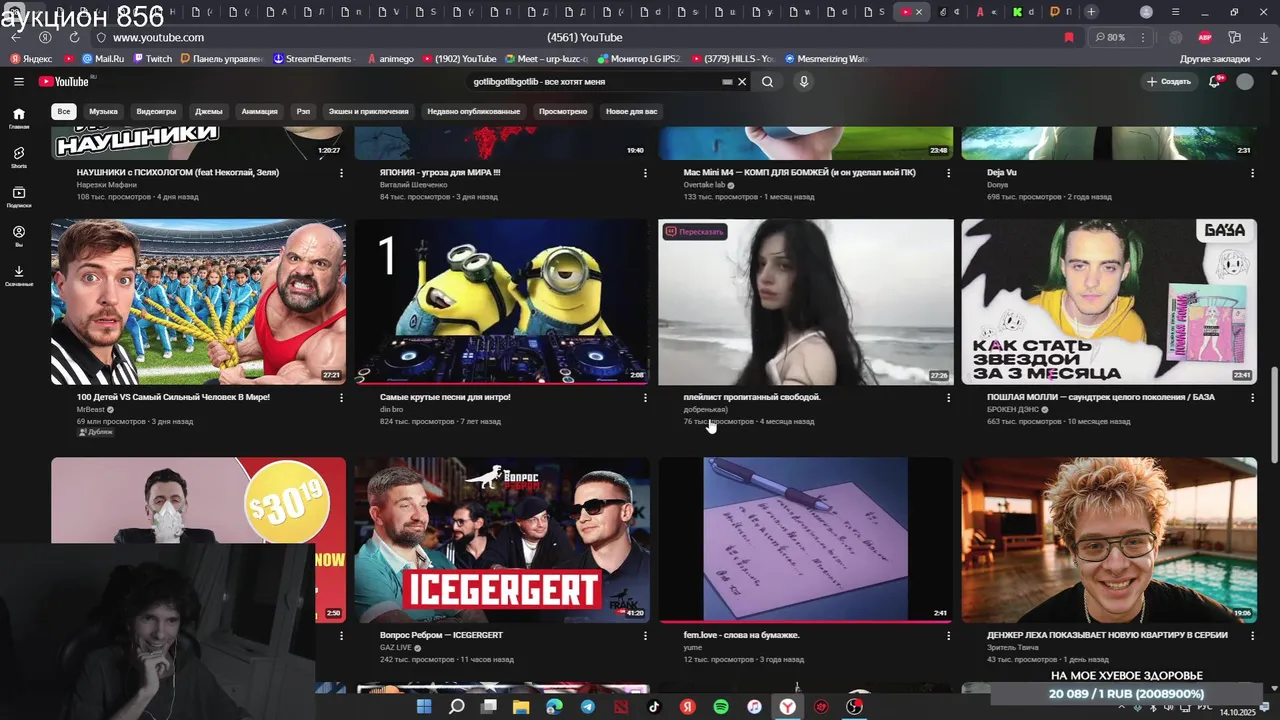Image resolution: width=1280 pixels, height=720 pixels.
Task: Select the Видеоигры filter chip
Action: [156, 111]
